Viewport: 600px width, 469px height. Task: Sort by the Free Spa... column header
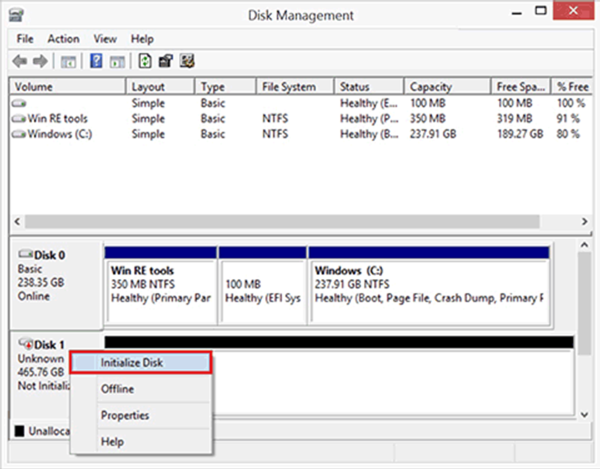521,86
